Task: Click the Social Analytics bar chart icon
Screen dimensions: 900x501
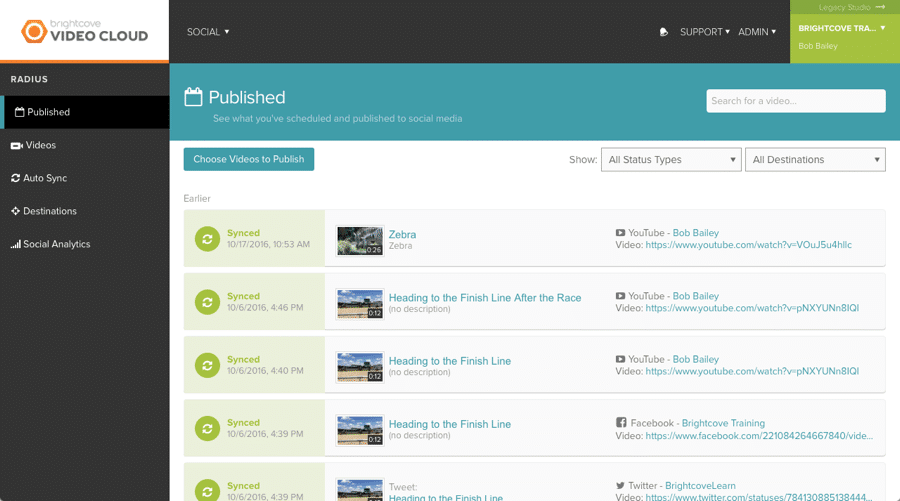Action: [x=15, y=244]
